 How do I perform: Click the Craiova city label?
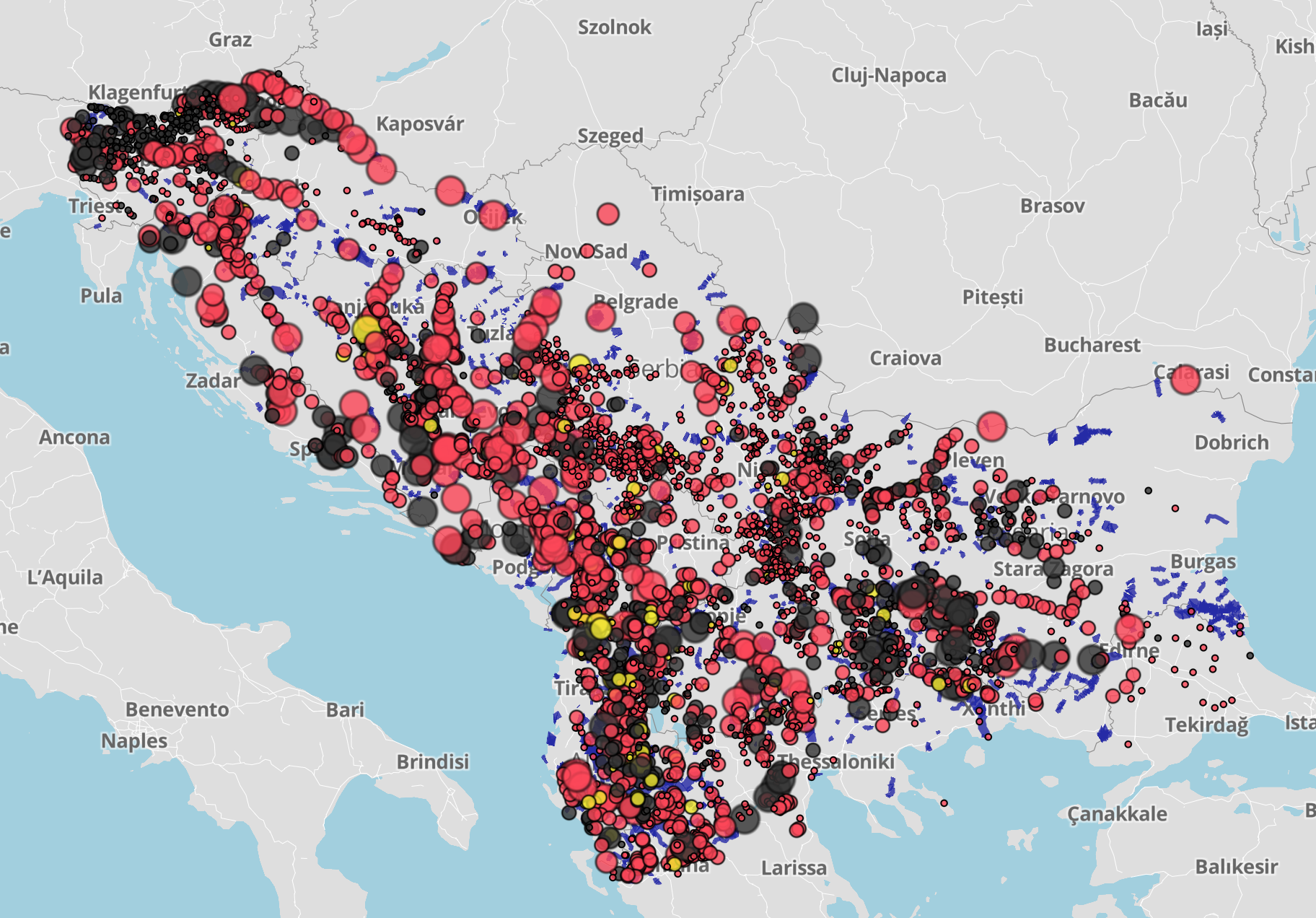point(905,359)
